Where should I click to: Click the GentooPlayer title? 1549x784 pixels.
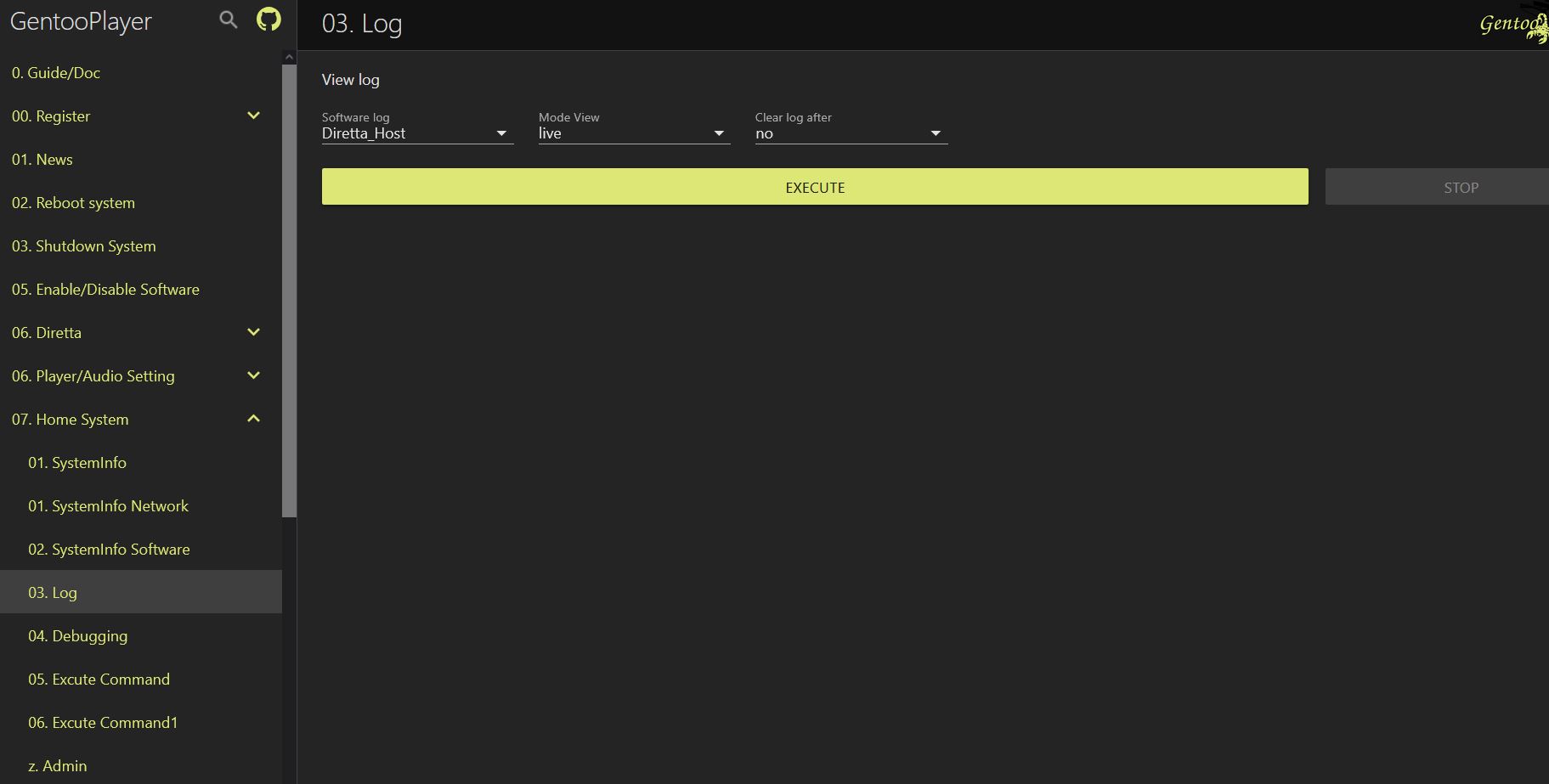tap(81, 21)
